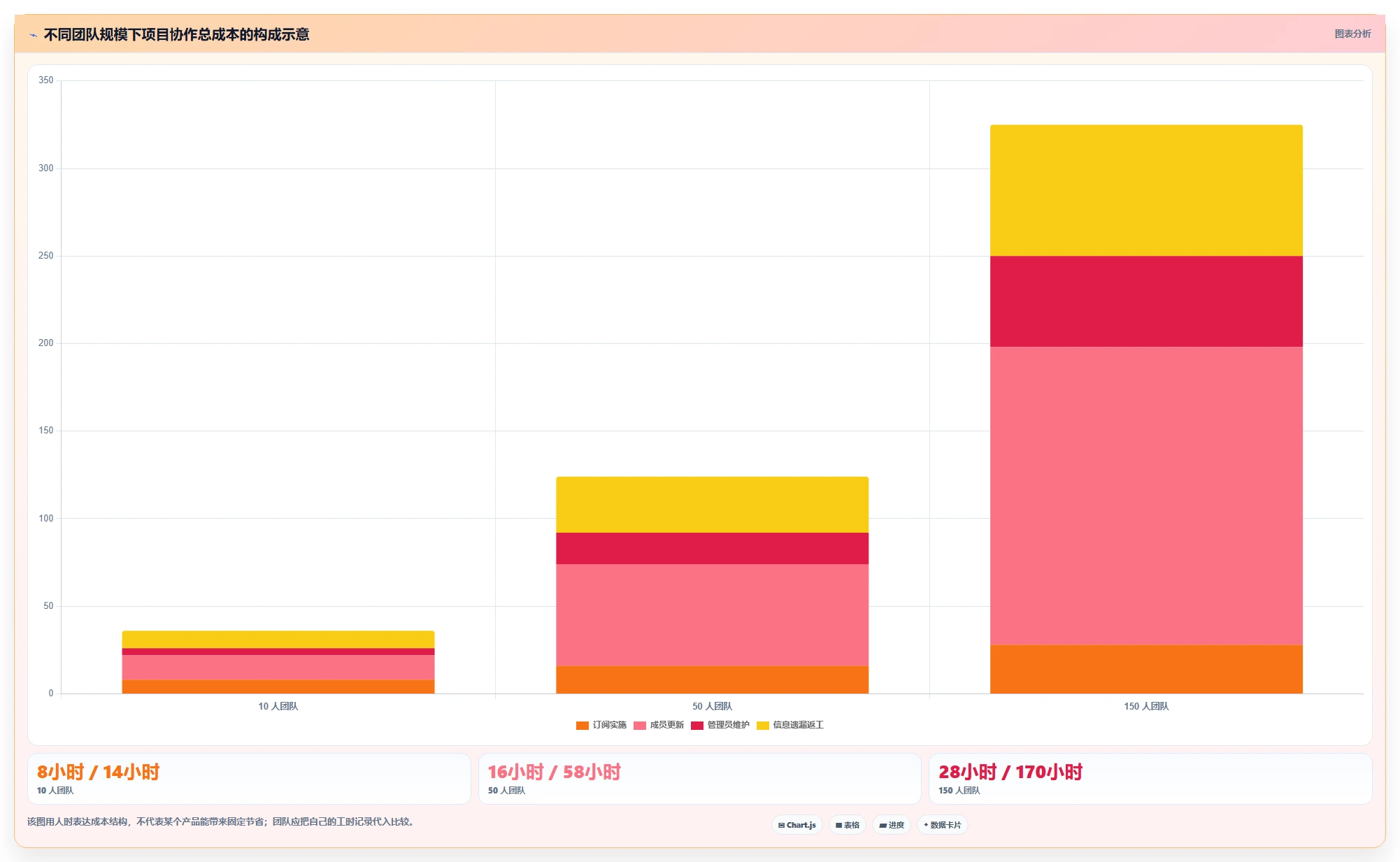Viewport: 1400px width, 862px height.
Task: Click the 16小时 / 58小时 stat value
Action: (554, 772)
